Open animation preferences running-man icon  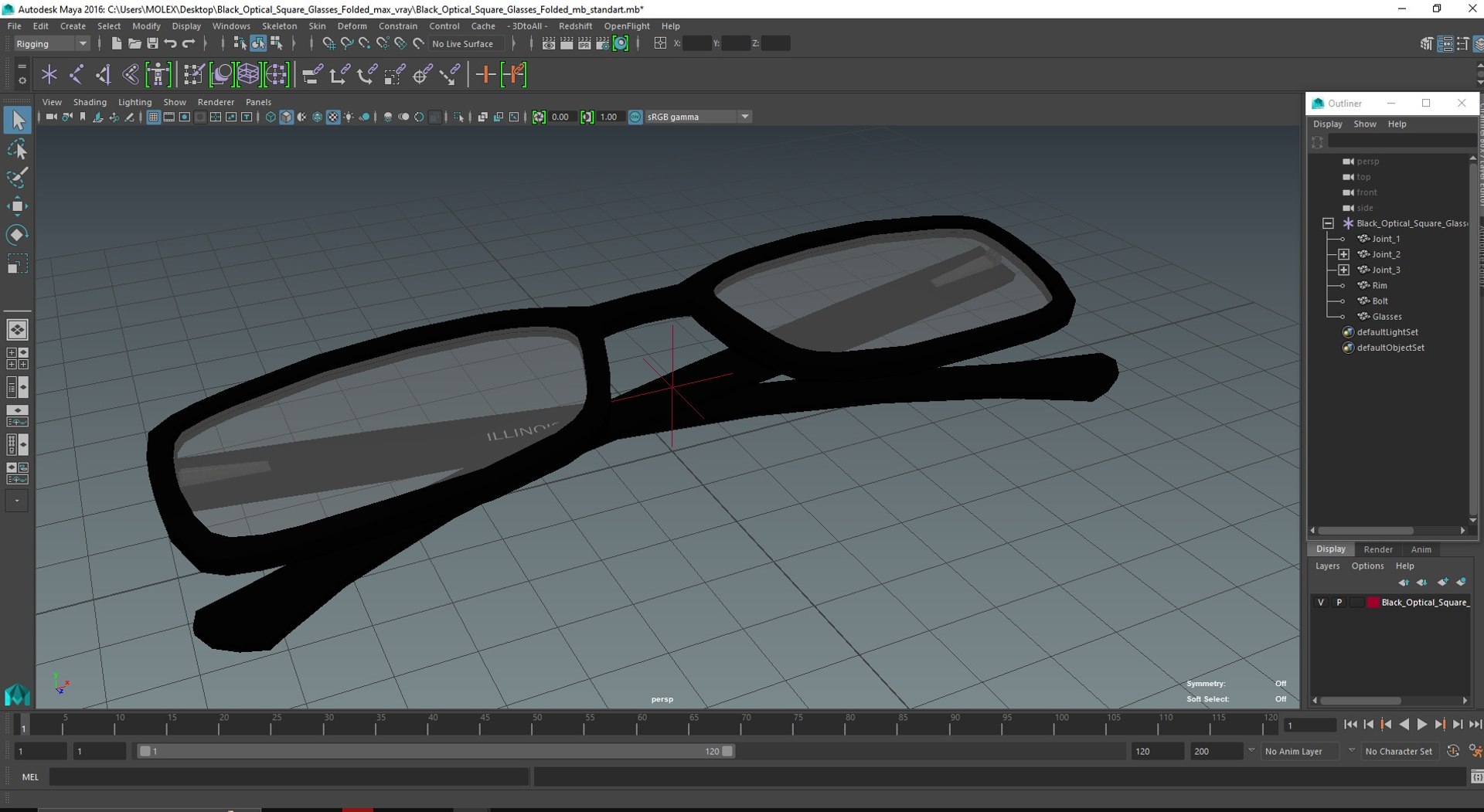pos(1475,751)
